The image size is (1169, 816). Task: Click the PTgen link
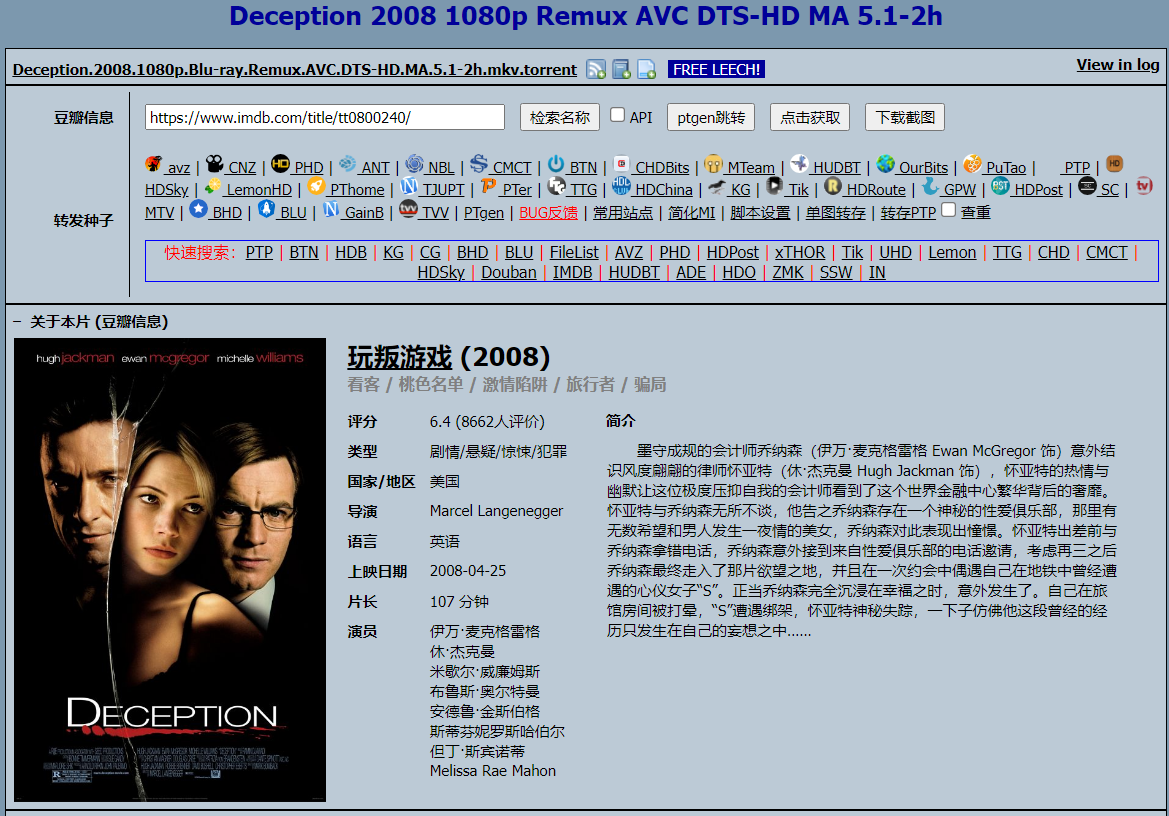point(484,213)
